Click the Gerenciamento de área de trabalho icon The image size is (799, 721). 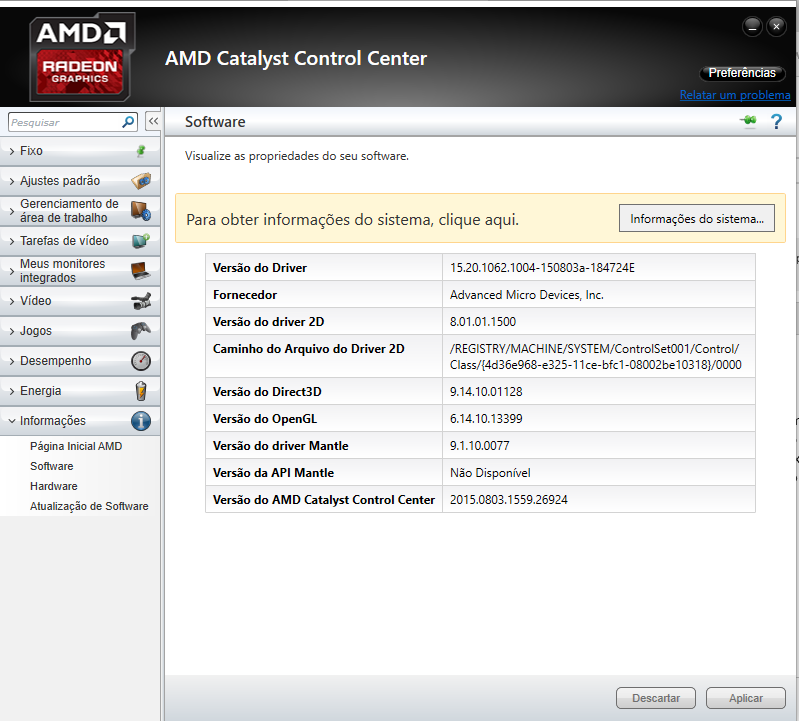[x=141, y=211]
